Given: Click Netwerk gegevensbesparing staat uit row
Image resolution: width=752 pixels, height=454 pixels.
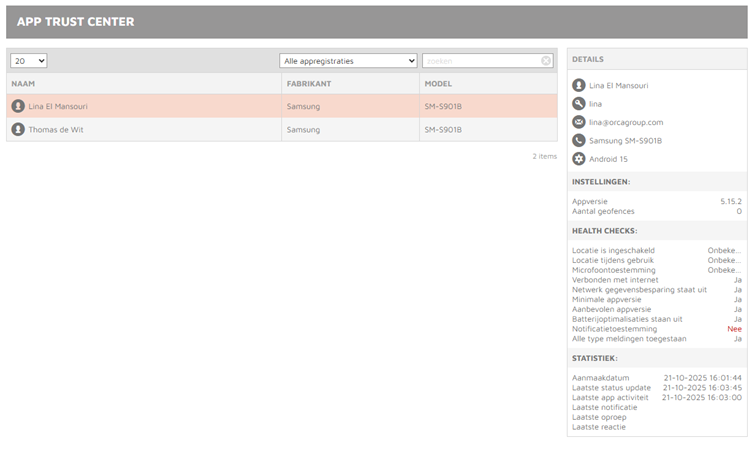Looking at the screenshot, I should 657,290.
